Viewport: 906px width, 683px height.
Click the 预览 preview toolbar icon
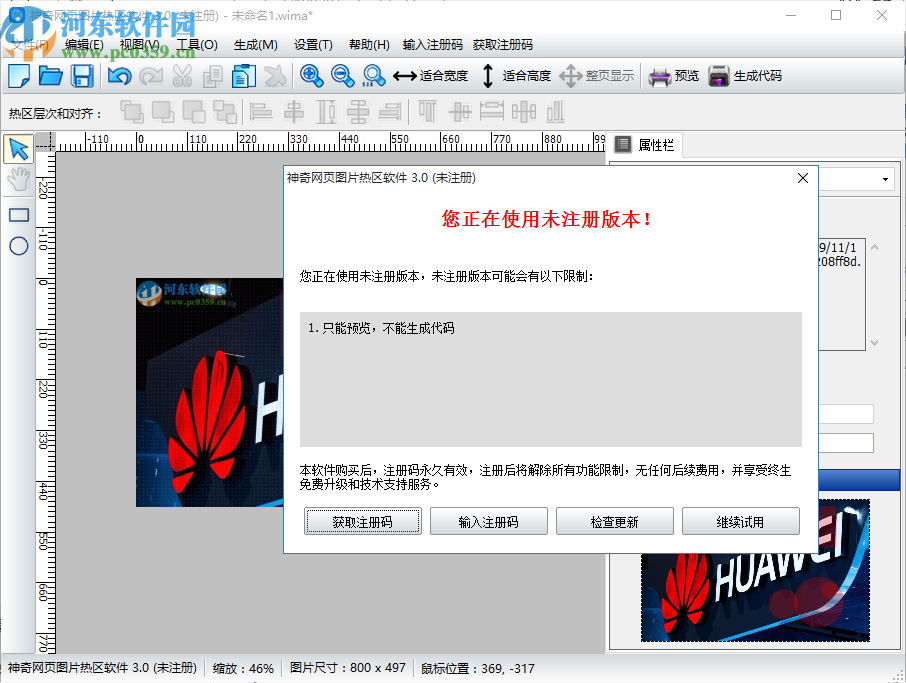tap(674, 75)
